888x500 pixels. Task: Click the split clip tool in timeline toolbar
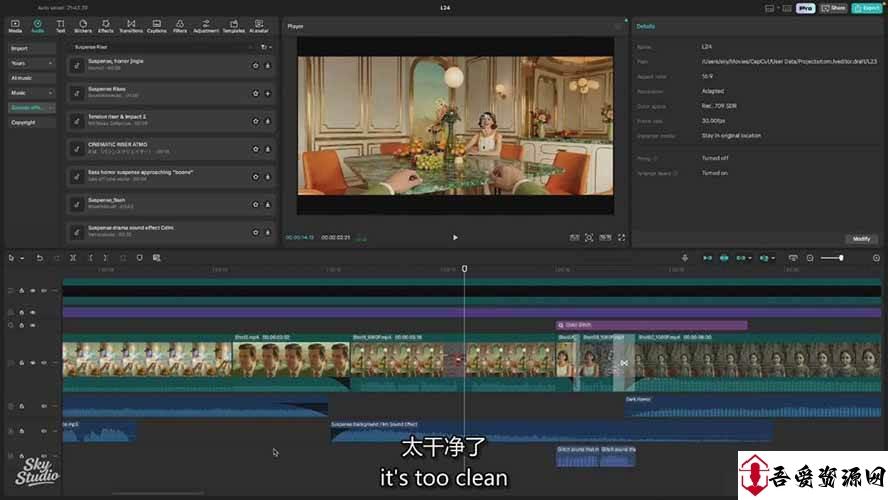click(73, 258)
